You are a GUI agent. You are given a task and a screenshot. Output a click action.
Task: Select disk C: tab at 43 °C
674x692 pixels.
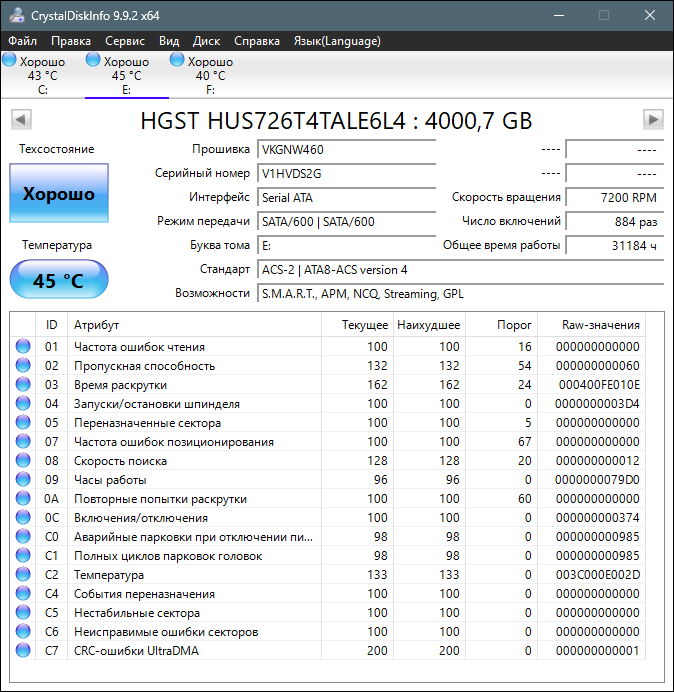42,75
